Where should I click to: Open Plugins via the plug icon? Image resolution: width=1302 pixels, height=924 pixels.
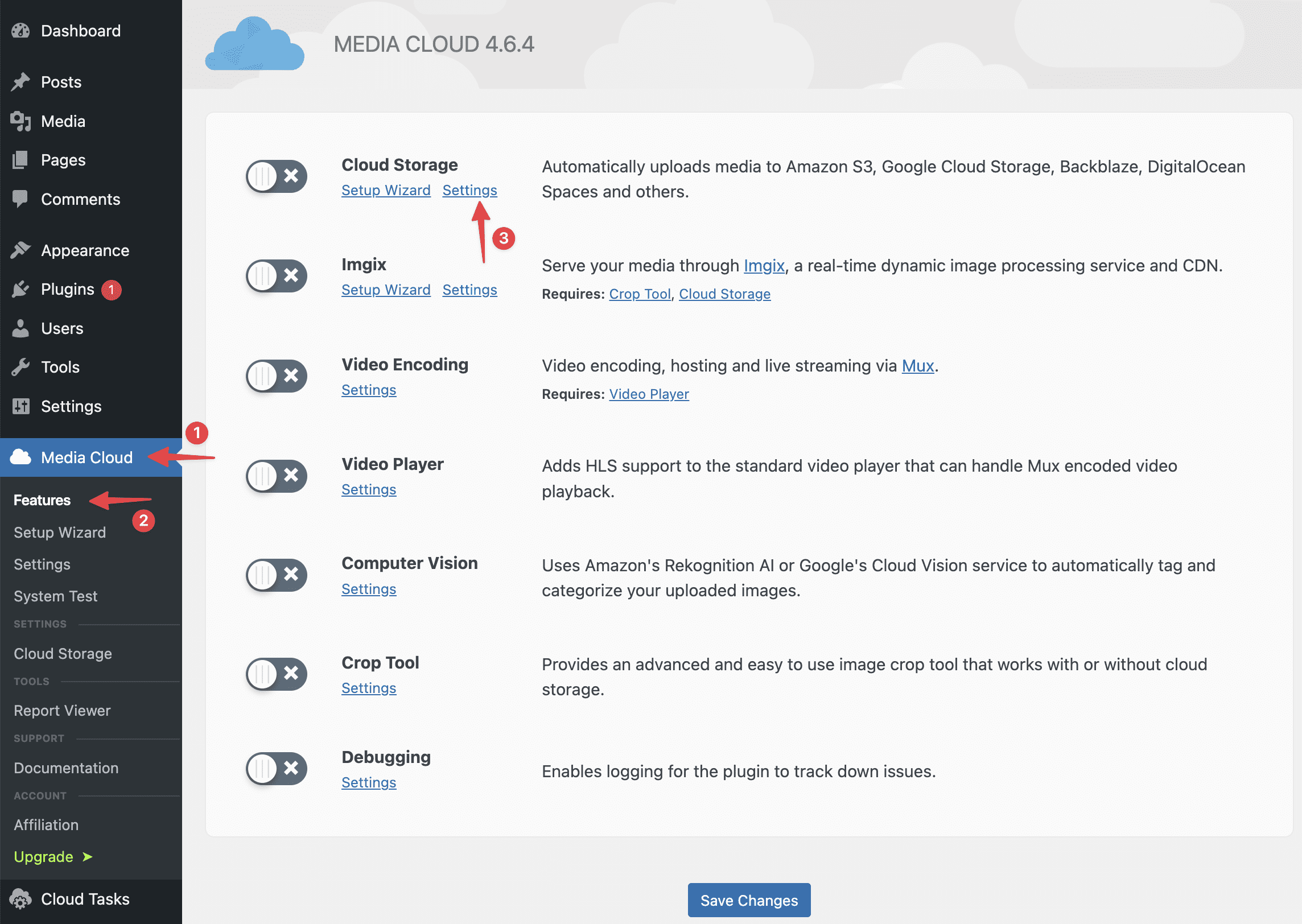(x=20, y=289)
